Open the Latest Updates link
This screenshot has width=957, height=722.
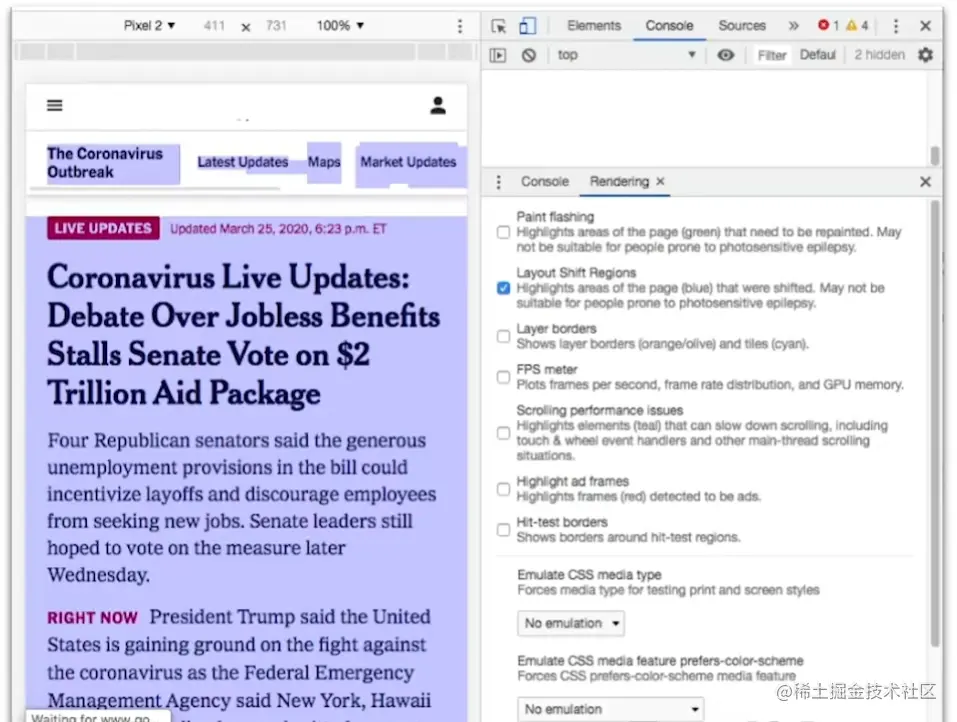click(242, 162)
